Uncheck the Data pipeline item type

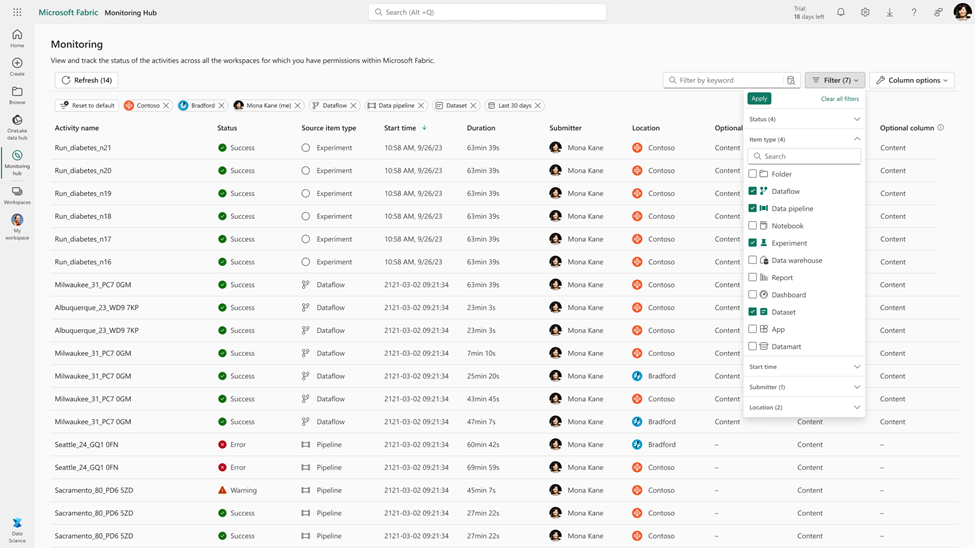[752, 208]
